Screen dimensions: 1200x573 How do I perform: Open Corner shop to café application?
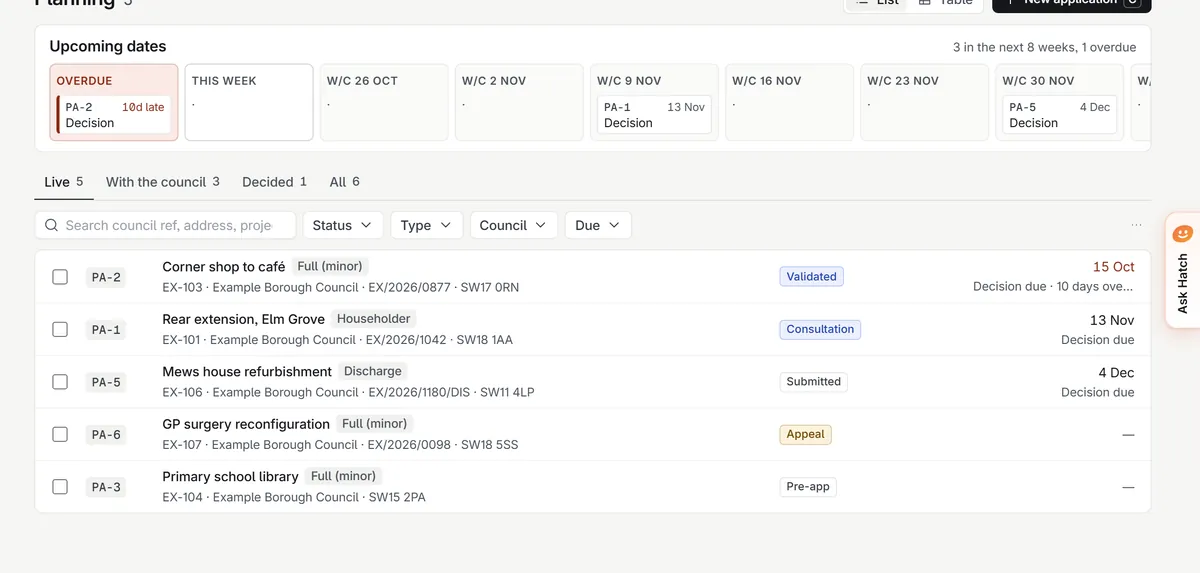[x=224, y=267]
